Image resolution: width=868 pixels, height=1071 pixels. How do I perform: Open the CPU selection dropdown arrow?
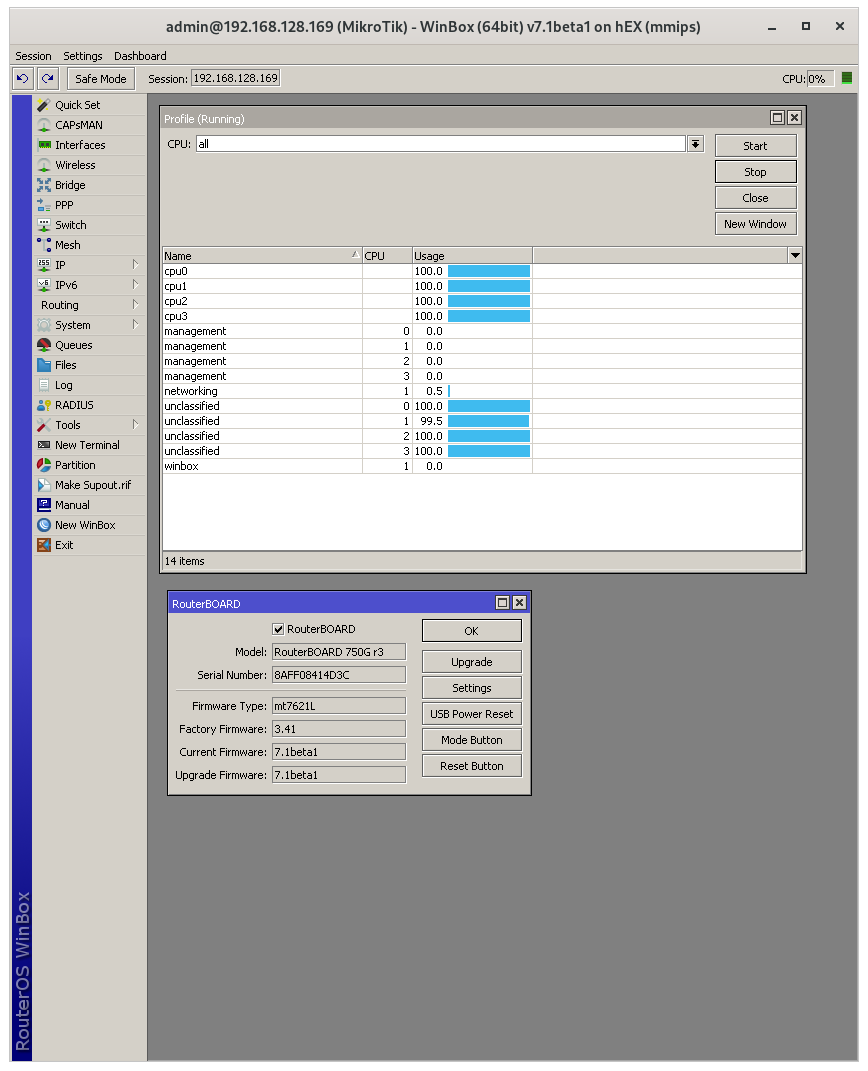tap(695, 144)
